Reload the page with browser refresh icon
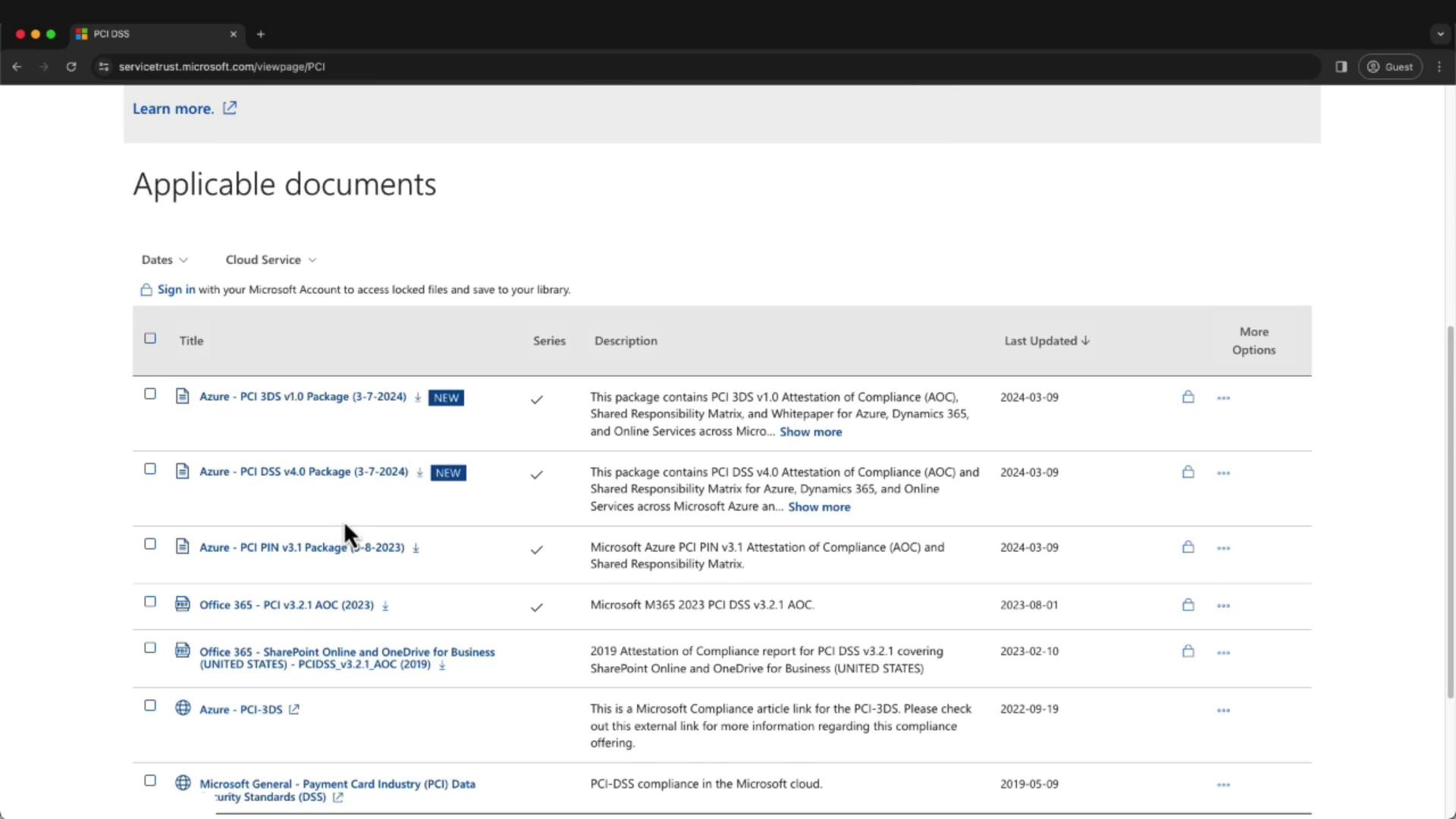The width and height of the screenshot is (1456, 819). click(x=71, y=67)
